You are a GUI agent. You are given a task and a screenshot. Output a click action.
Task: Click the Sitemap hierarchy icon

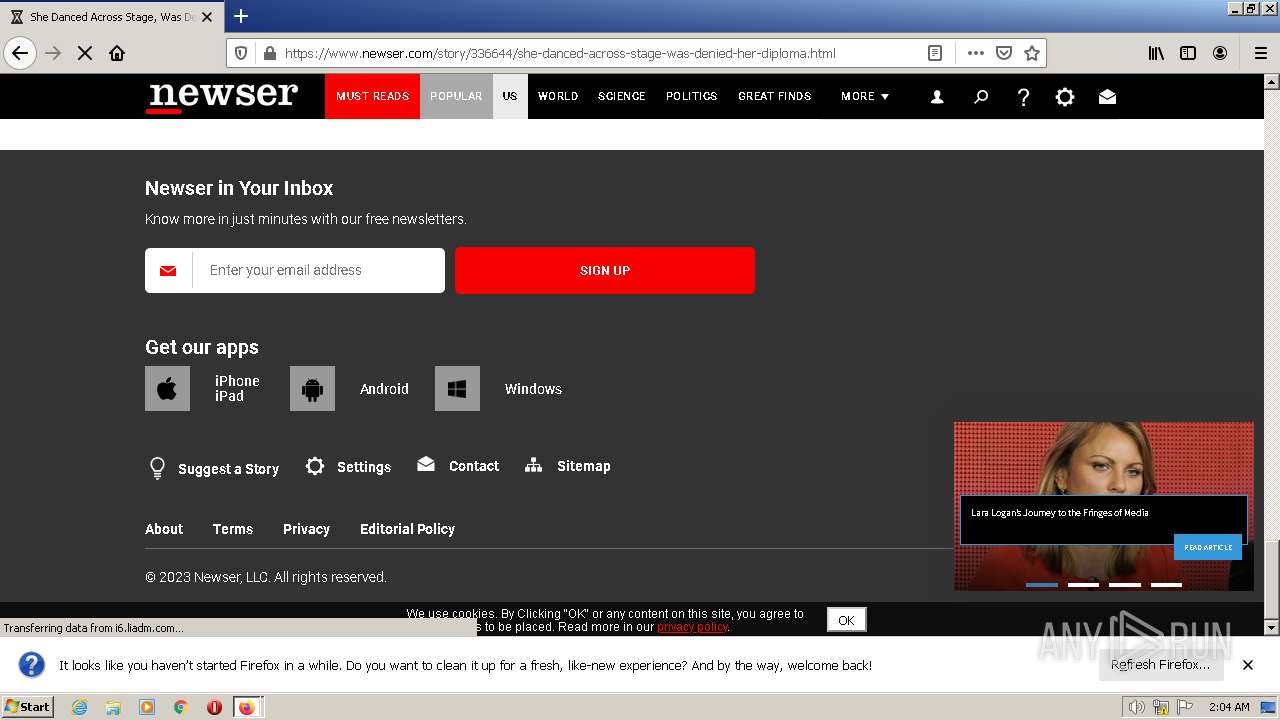(x=534, y=465)
